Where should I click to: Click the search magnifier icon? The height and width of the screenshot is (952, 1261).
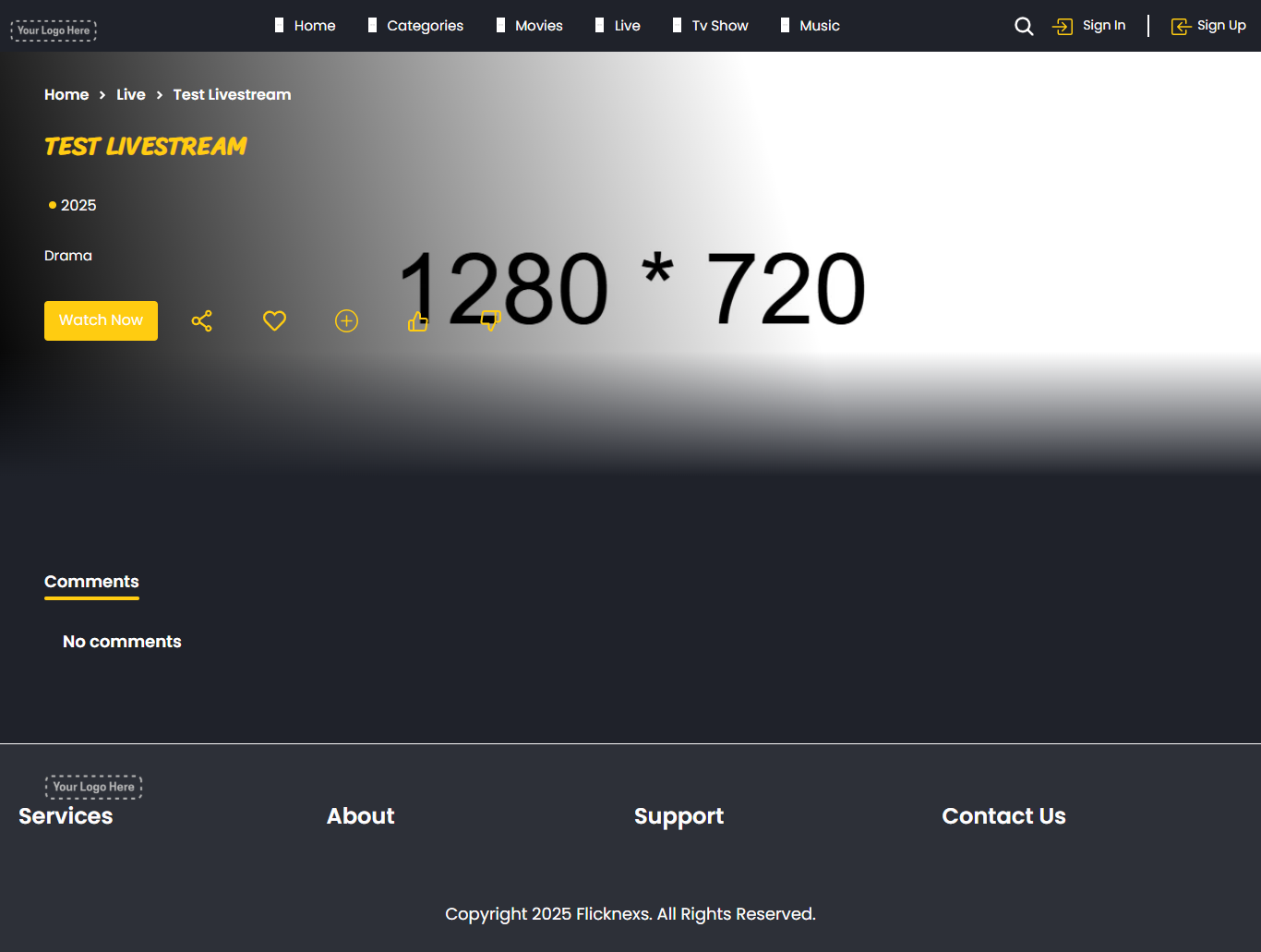1024,26
